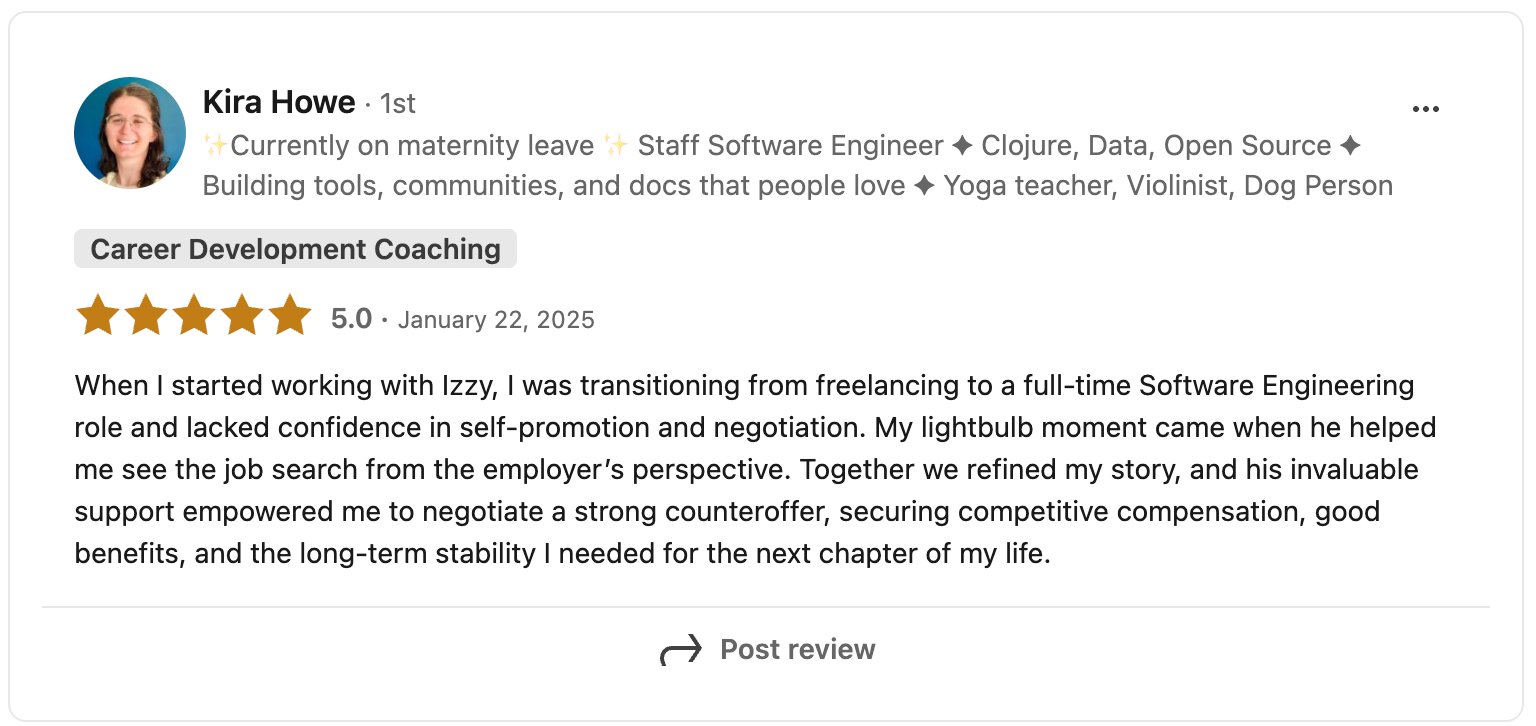Click the review paragraph mentioning Izzy
The image size is (1536, 726).
coord(756,469)
